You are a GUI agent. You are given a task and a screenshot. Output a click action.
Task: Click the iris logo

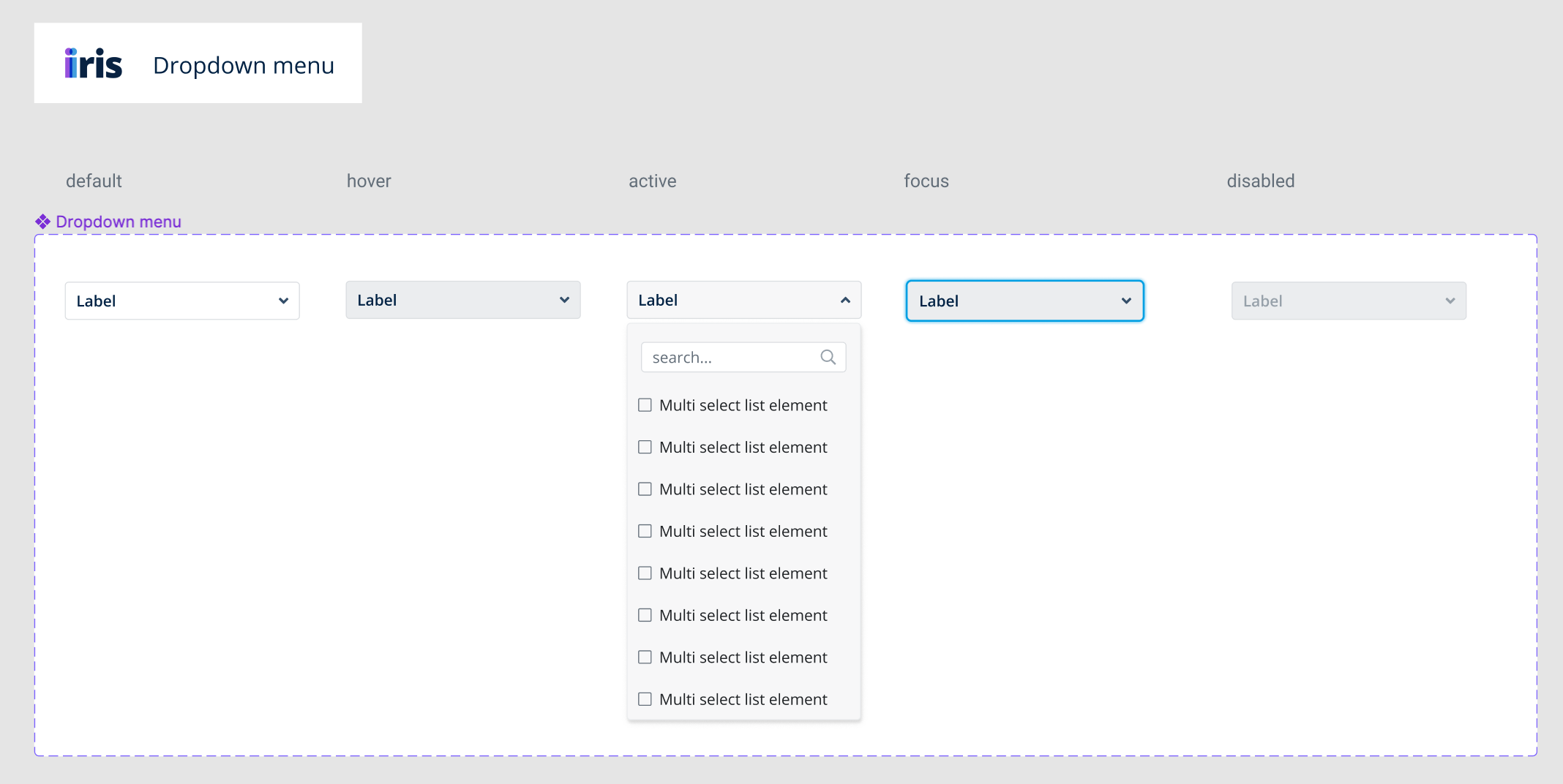coord(93,64)
